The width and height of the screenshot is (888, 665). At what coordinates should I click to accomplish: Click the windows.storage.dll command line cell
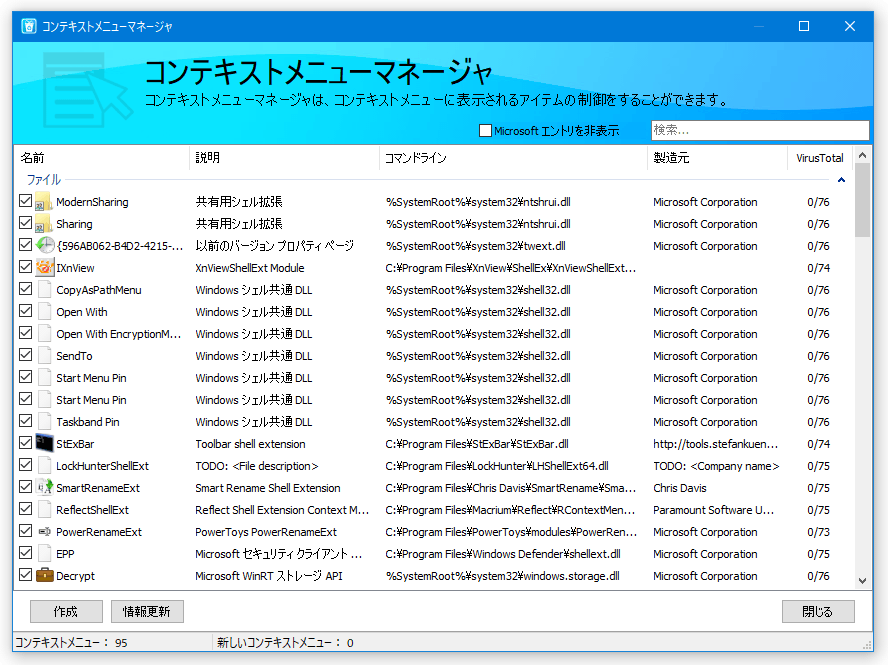[x=503, y=577]
